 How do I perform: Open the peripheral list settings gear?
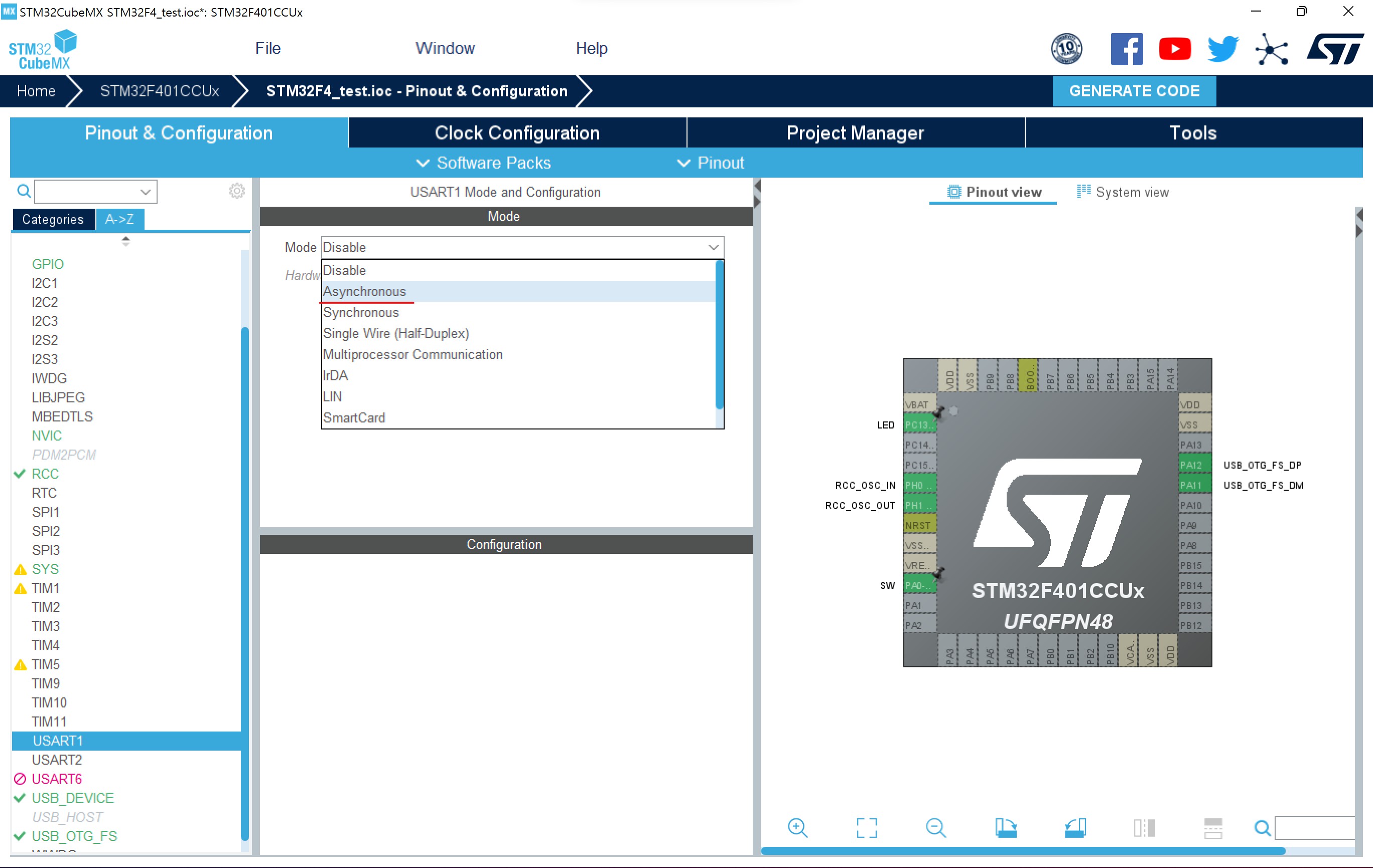click(x=237, y=190)
